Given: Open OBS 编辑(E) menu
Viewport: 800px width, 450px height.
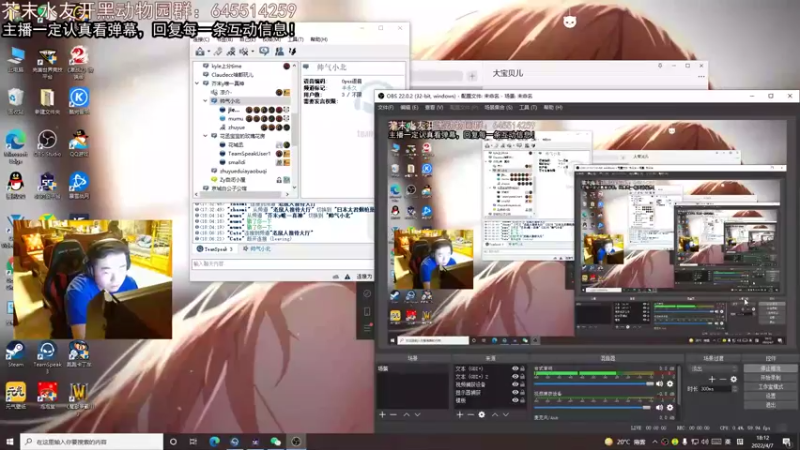Looking at the screenshot, I should pyautogui.click(x=409, y=108).
